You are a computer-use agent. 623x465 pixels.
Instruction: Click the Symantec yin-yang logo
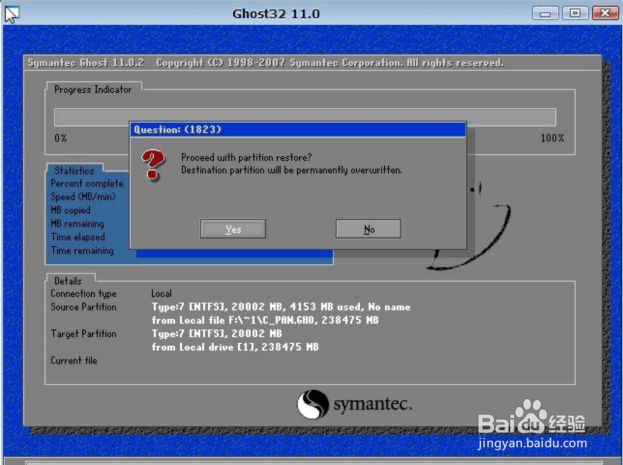313,404
